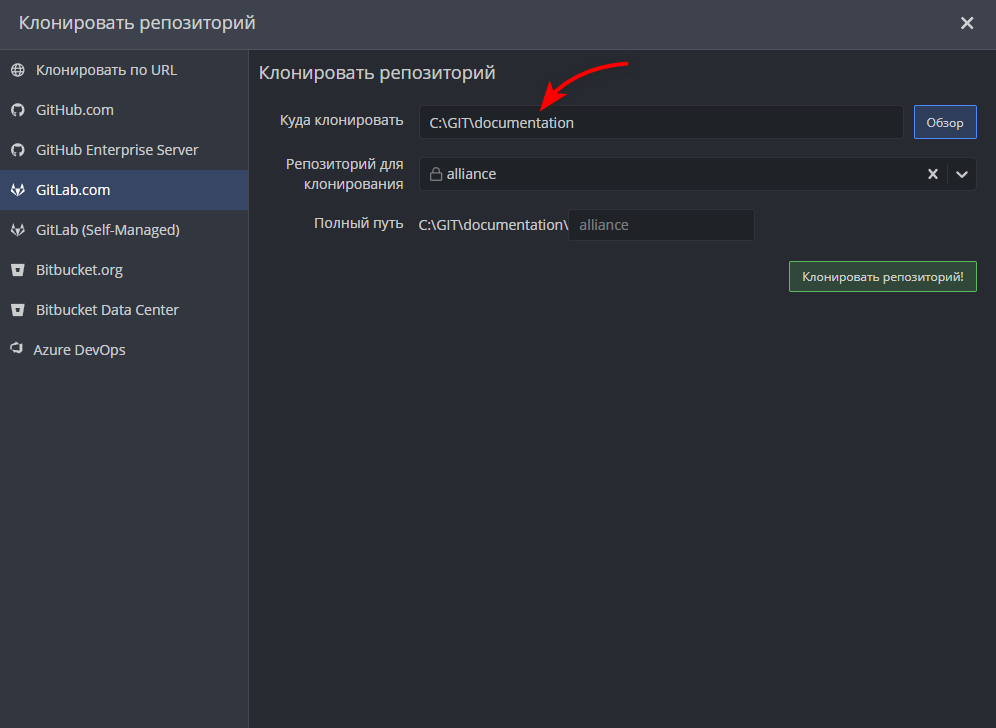Select the Azure DevOps icon
This screenshot has width=996, height=728.
[16, 349]
